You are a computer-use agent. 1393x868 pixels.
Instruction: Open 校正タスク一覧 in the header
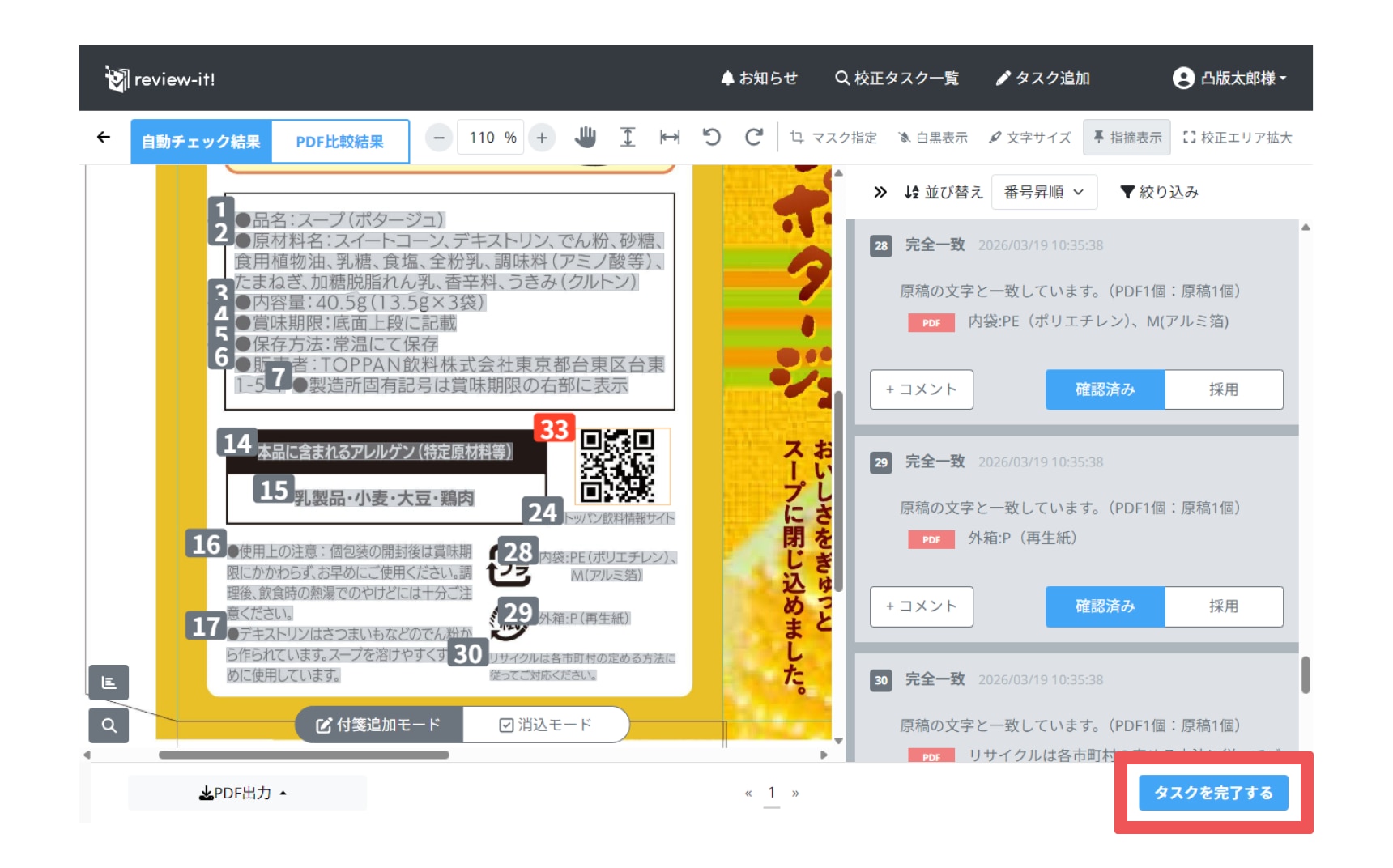[897, 79]
